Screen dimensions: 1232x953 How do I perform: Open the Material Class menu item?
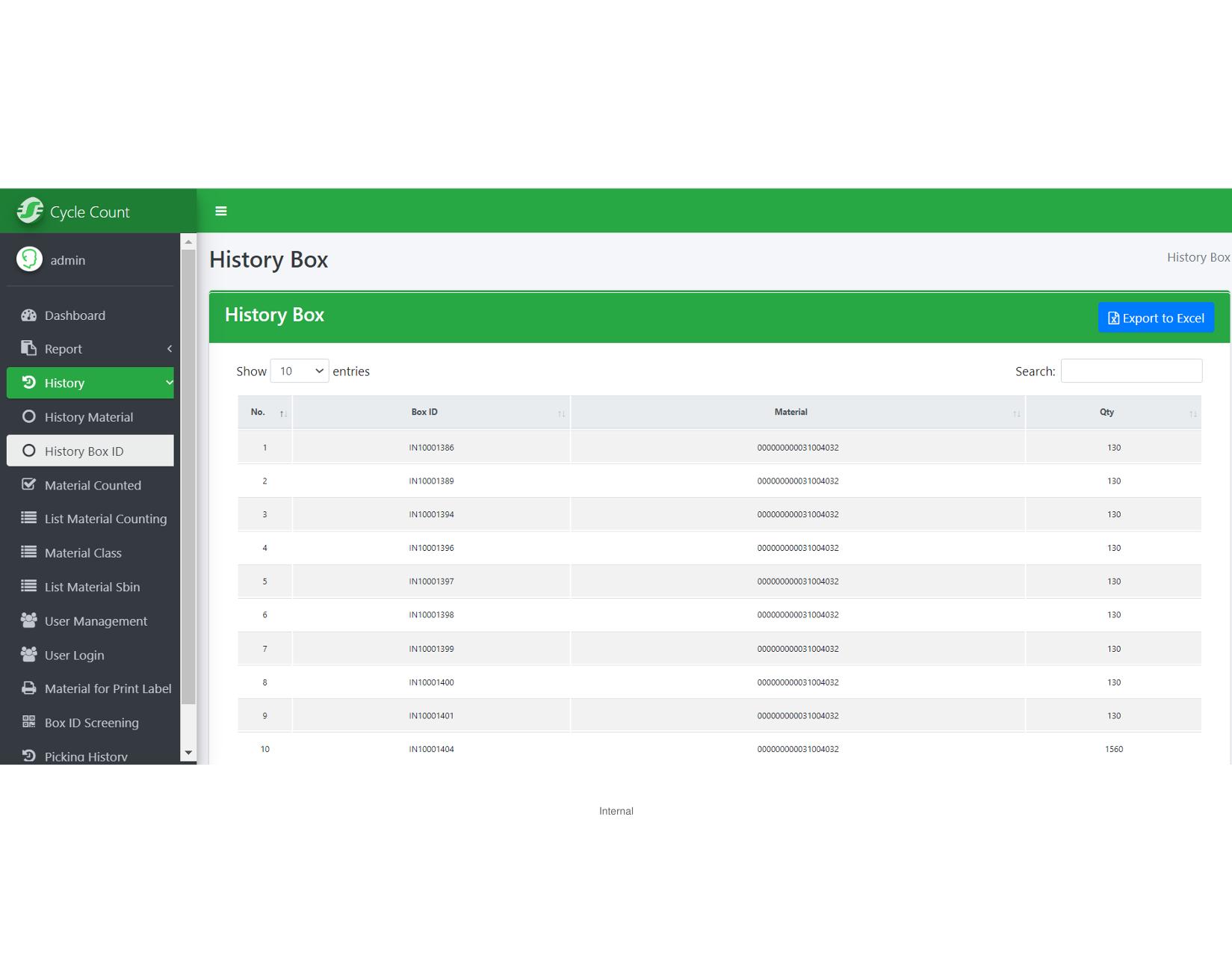83,553
